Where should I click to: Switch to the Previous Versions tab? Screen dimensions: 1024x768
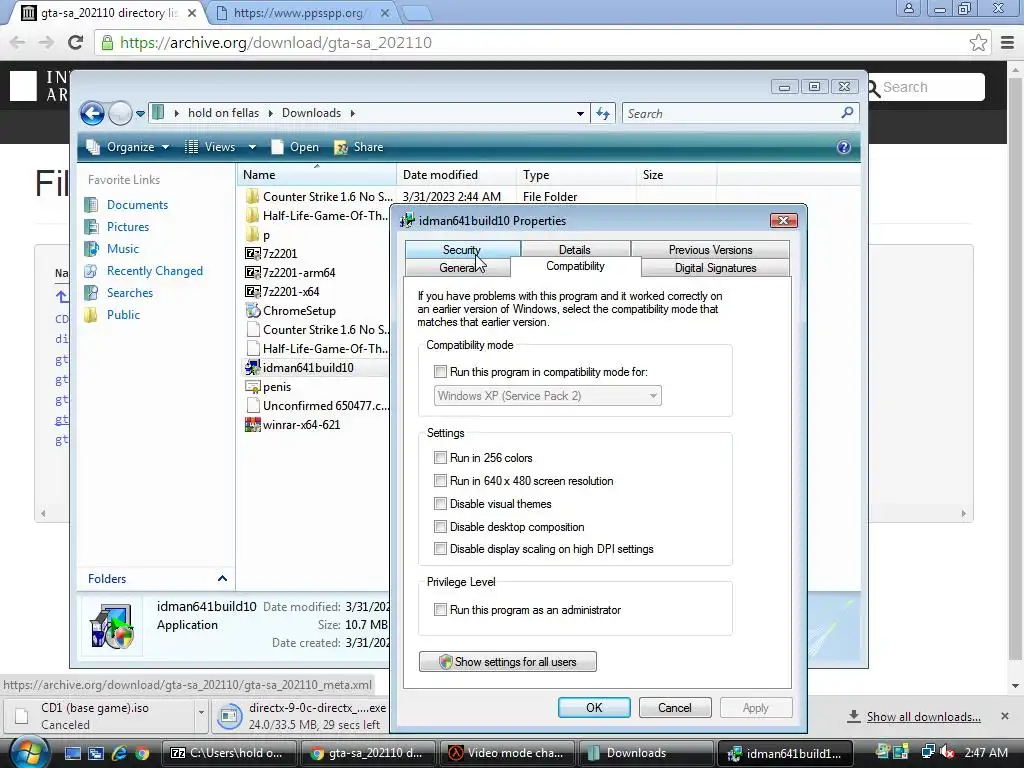coord(711,249)
